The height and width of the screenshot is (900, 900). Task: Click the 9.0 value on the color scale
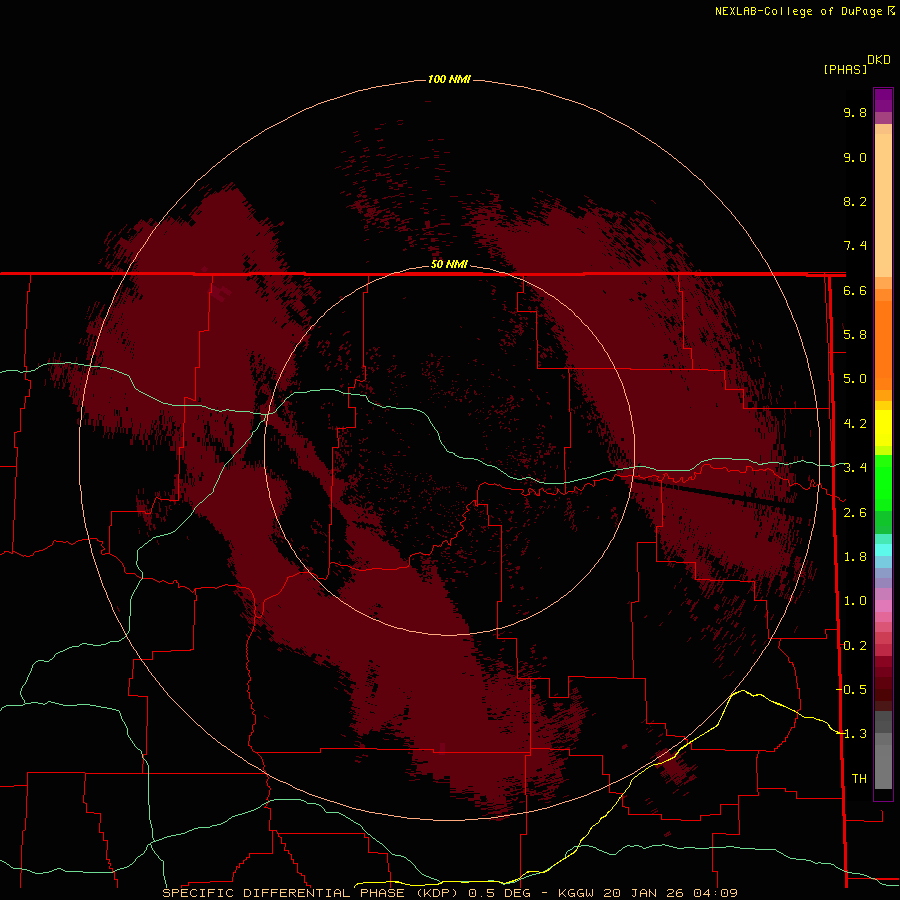click(855, 157)
